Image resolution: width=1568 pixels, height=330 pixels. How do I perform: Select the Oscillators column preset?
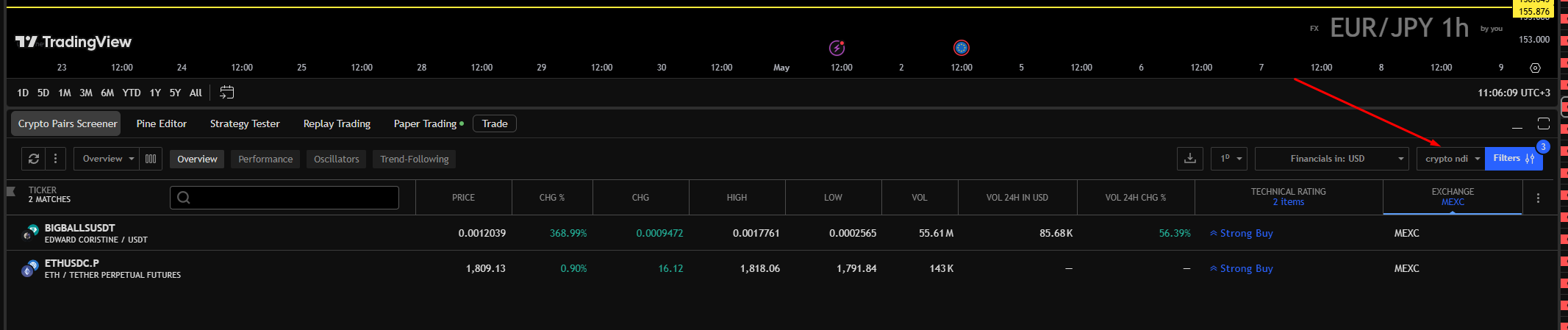(337, 159)
